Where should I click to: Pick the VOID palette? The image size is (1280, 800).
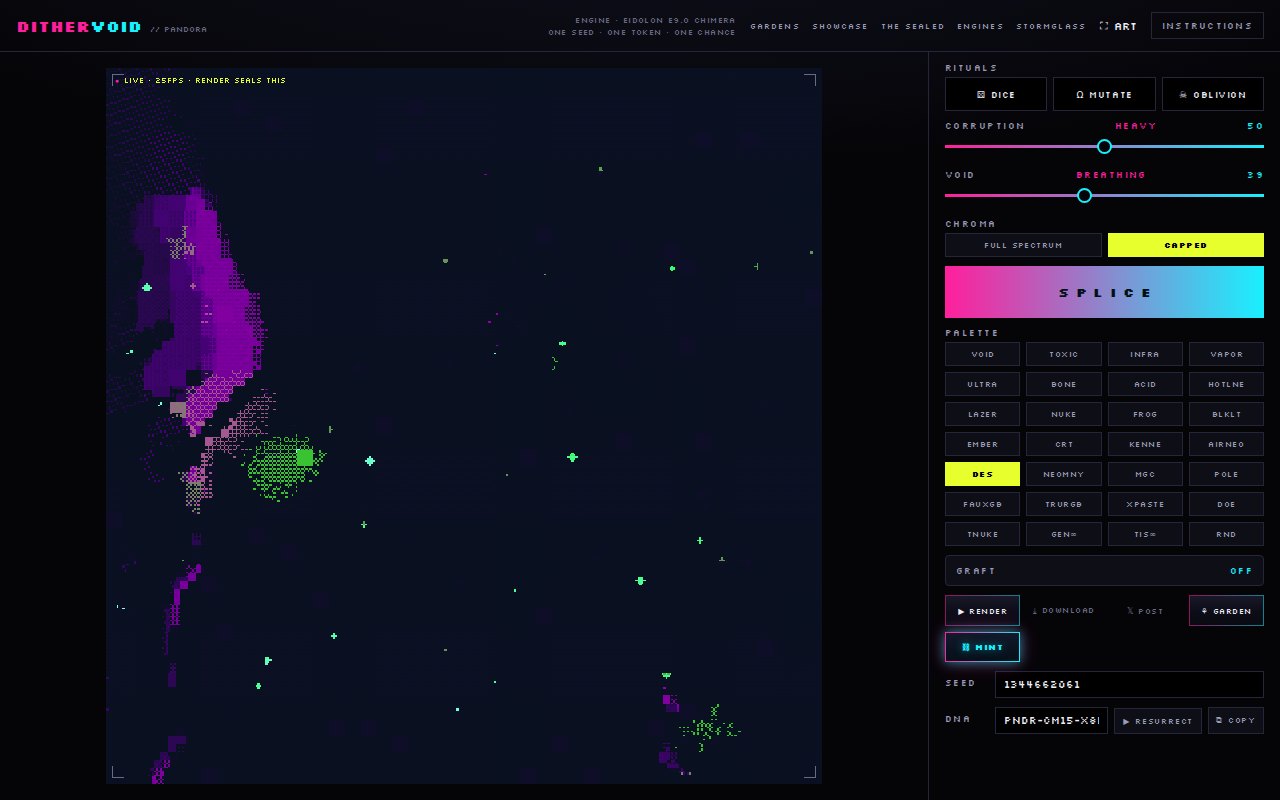point(982,354)
